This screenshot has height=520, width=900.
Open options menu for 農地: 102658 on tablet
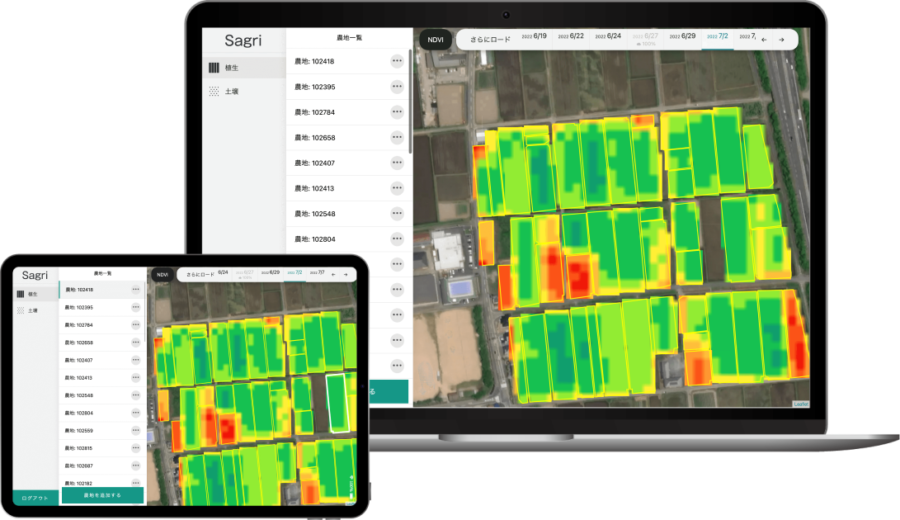[136, 342]
